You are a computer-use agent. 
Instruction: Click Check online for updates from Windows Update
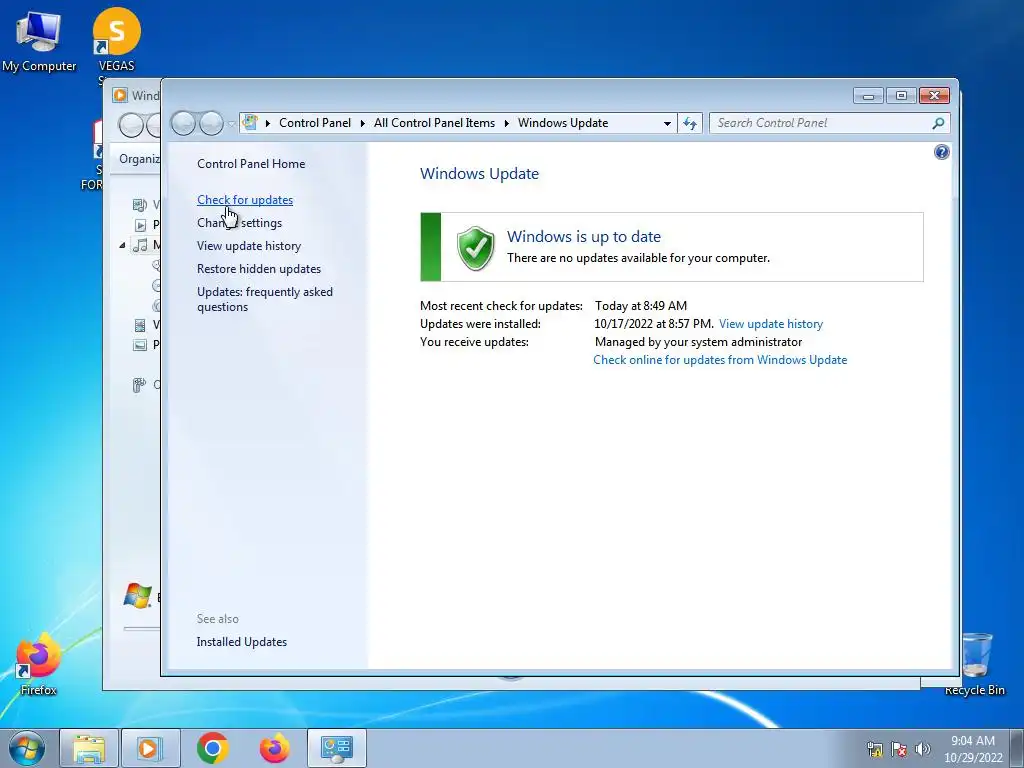720,360
